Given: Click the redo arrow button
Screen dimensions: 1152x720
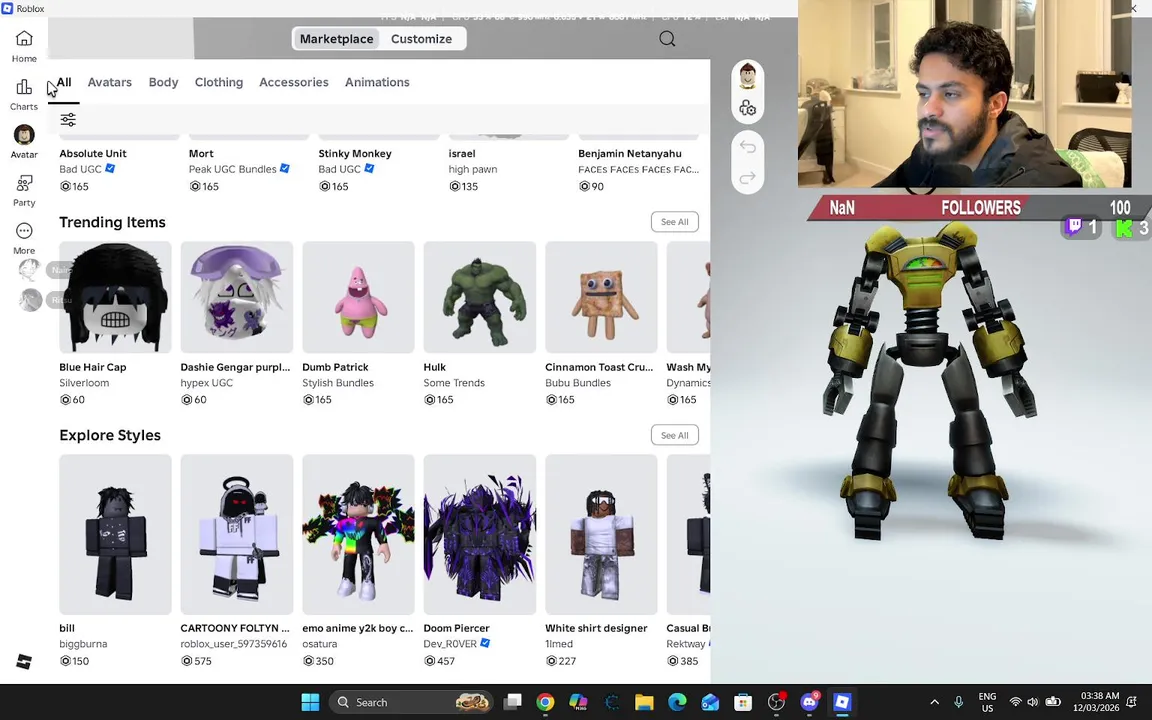Looking at the screenshot, I should 748,178.
